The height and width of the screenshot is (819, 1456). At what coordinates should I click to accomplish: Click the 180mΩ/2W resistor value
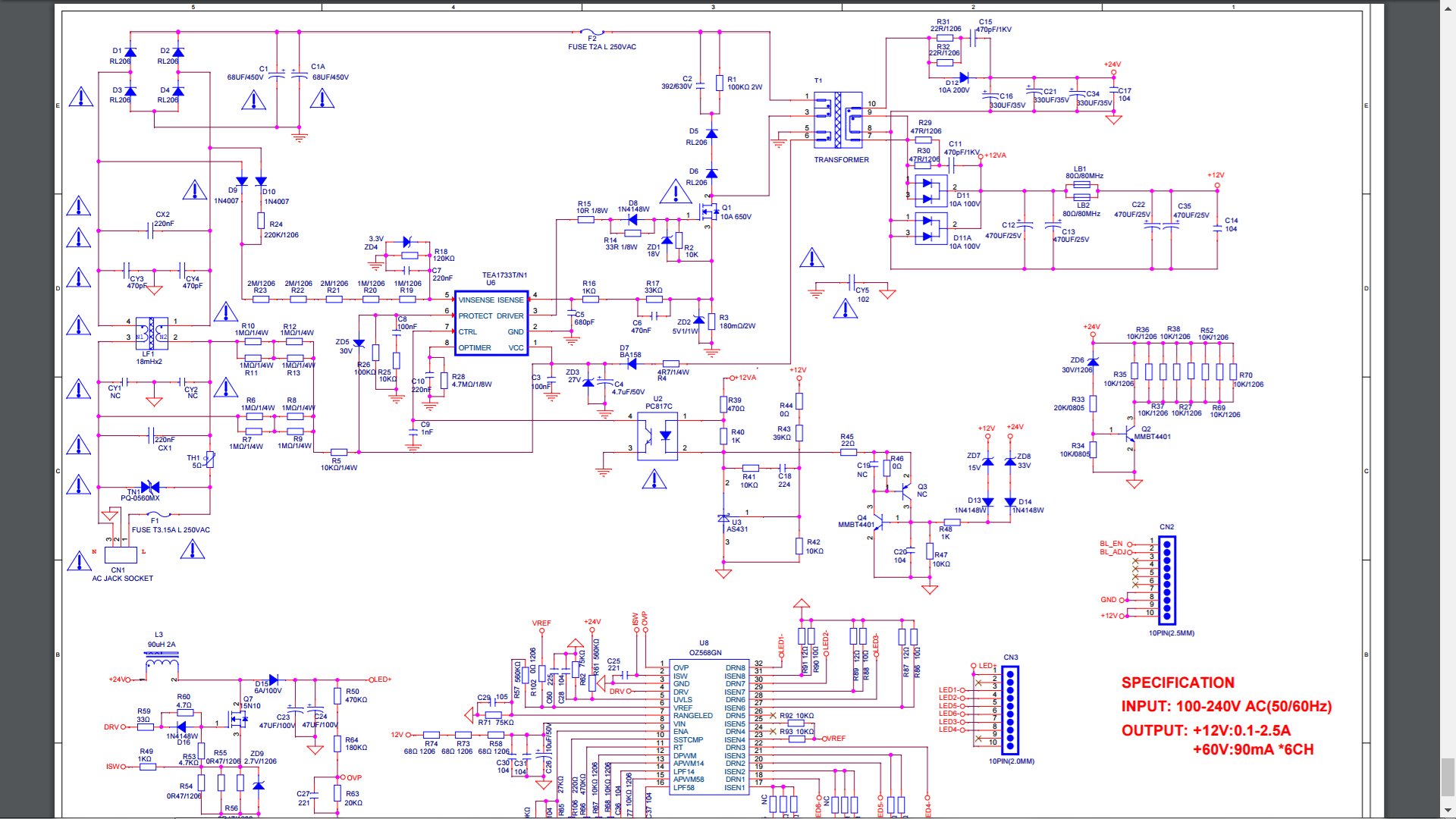[x=737, y=326]
